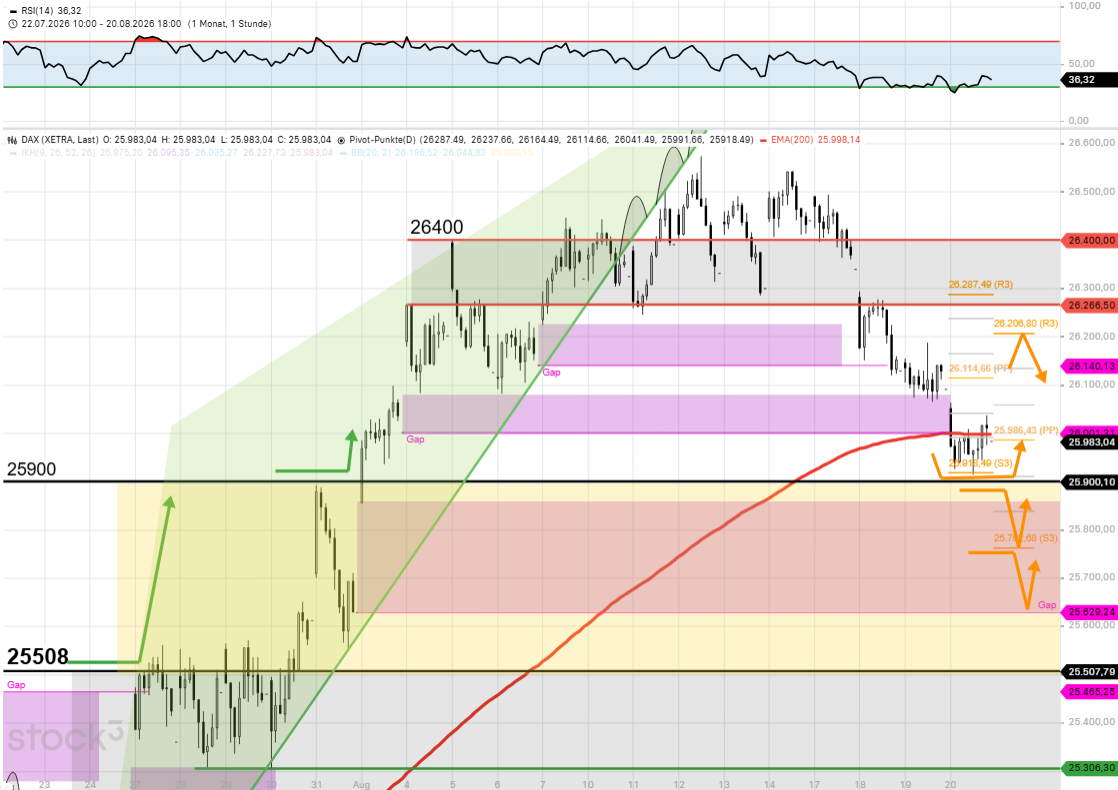Click the Aug month label on date axis
The height and width of the screenshot is (790, 1118).
(361, 785)
